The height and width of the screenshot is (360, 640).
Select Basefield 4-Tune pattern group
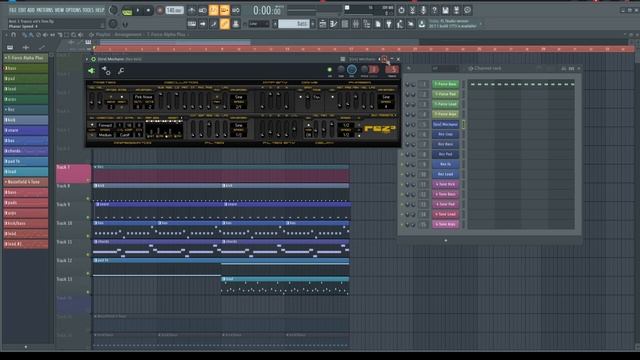pyautogui.click(x=26, y=182)
